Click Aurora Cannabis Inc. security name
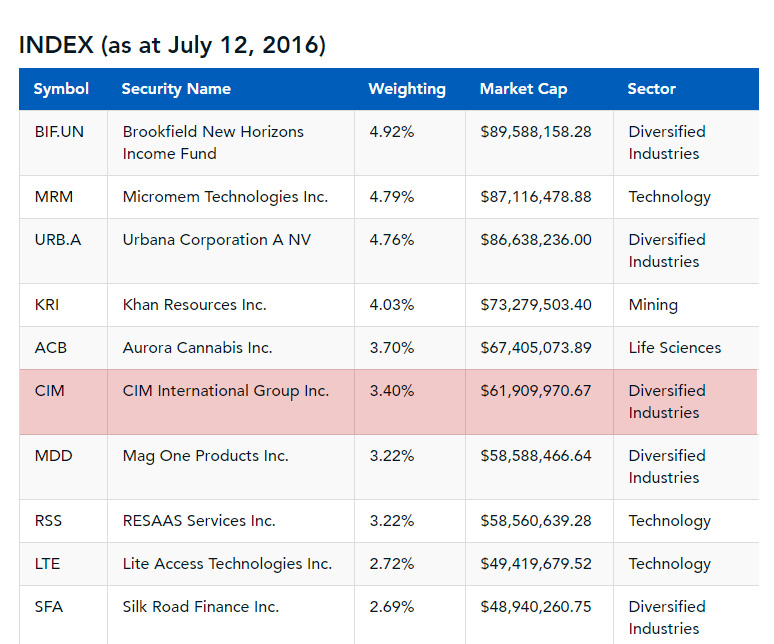This screenshot has height=644, width=774. click(x=197, y=348)
